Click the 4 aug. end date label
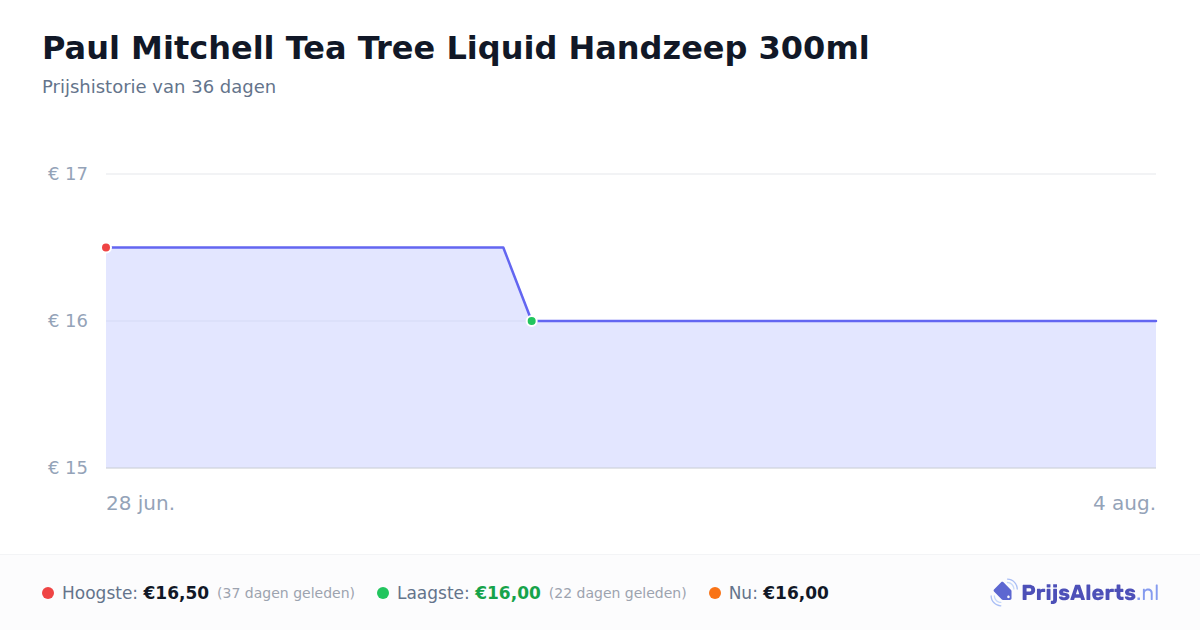 (x=1124, y=503)
